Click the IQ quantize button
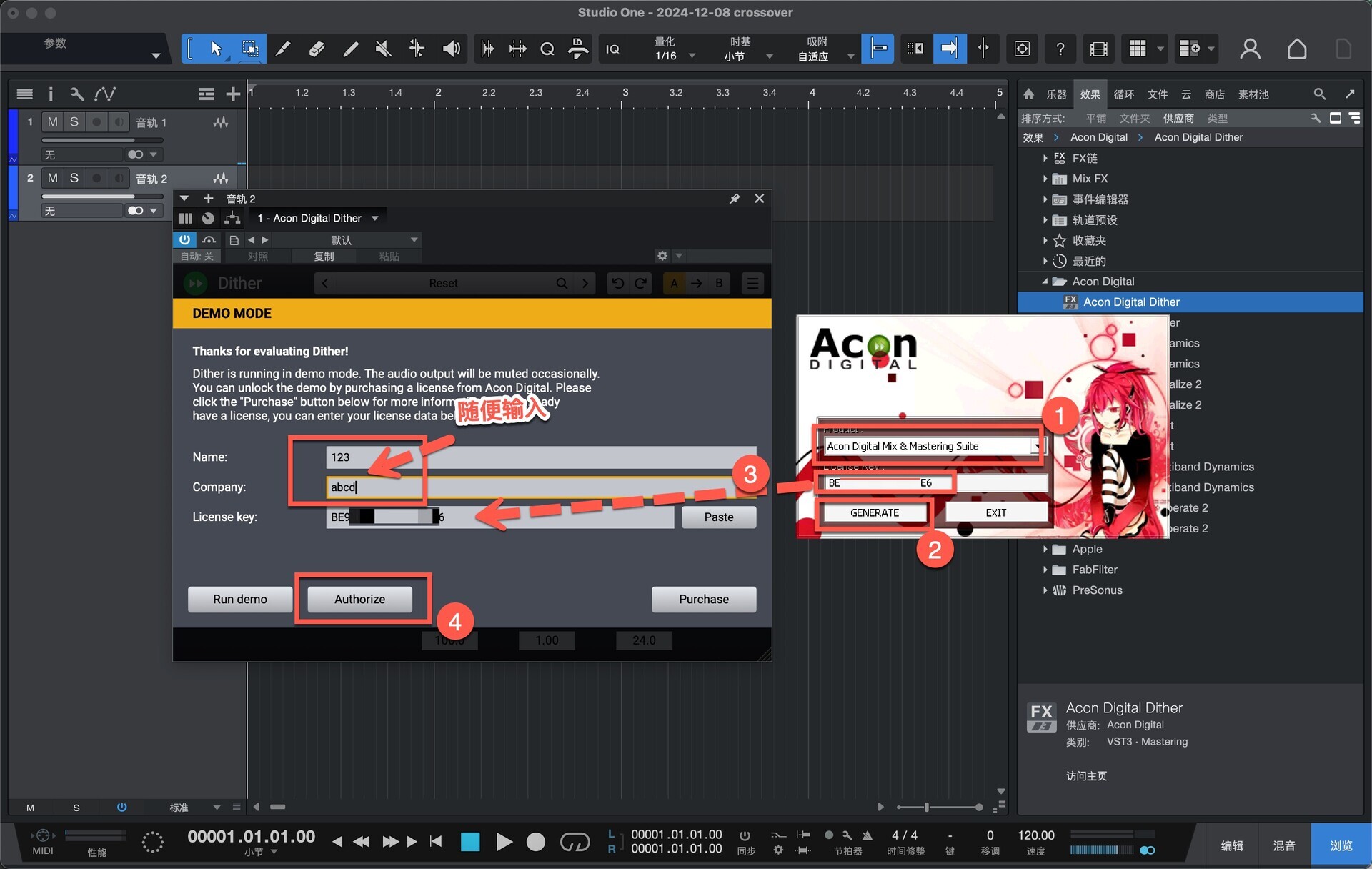This screenshot has height=869, width=1372. [612, 49]
